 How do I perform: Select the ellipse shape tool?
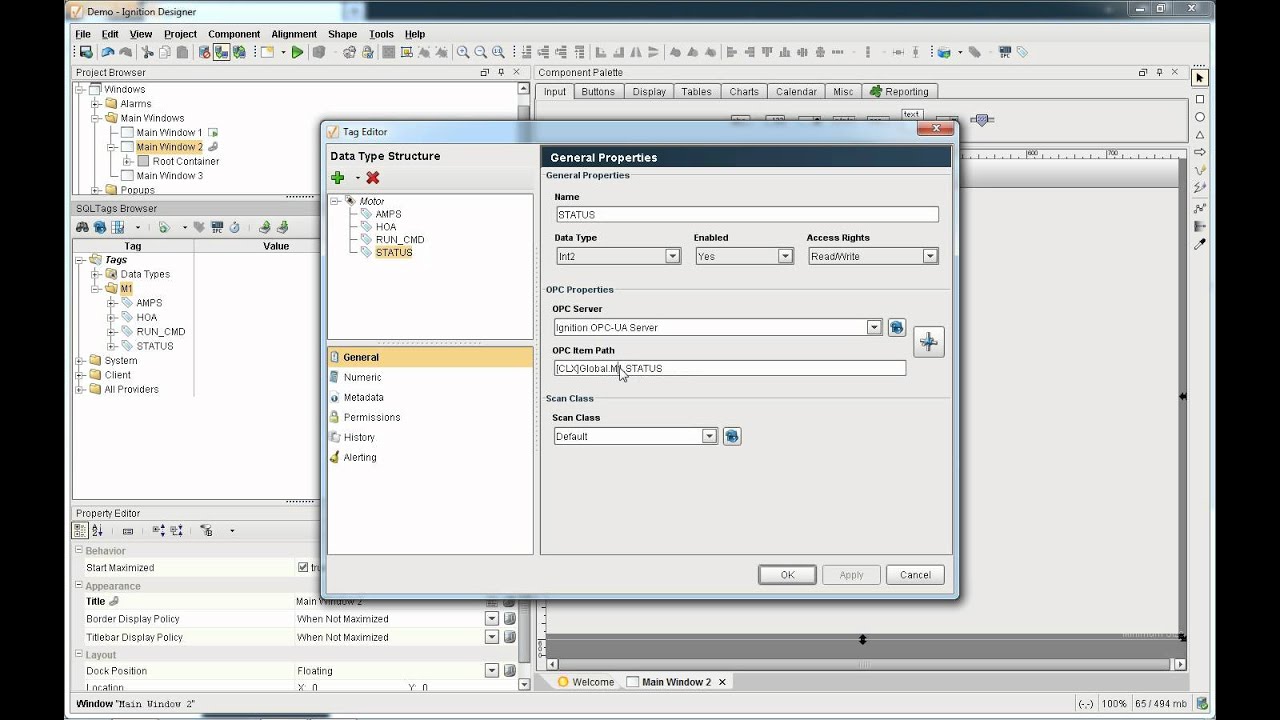(x=1200, y=117)
